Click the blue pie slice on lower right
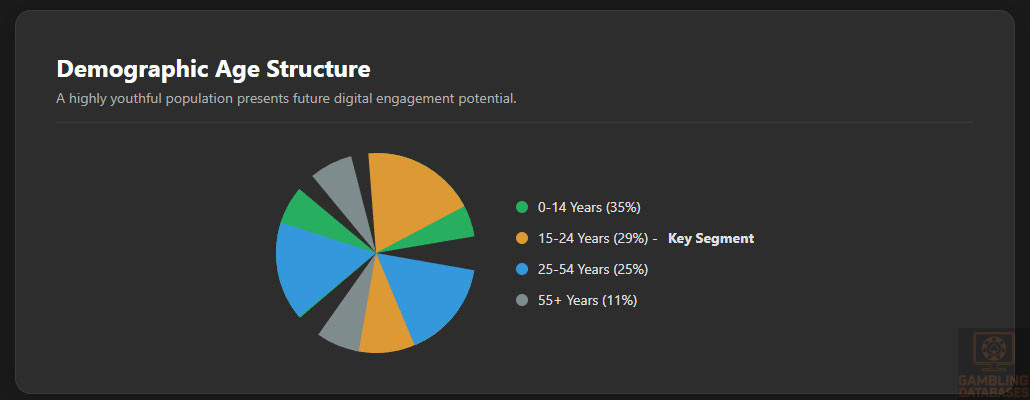The height and width of the screenshot is (400, 1030). 432,293
